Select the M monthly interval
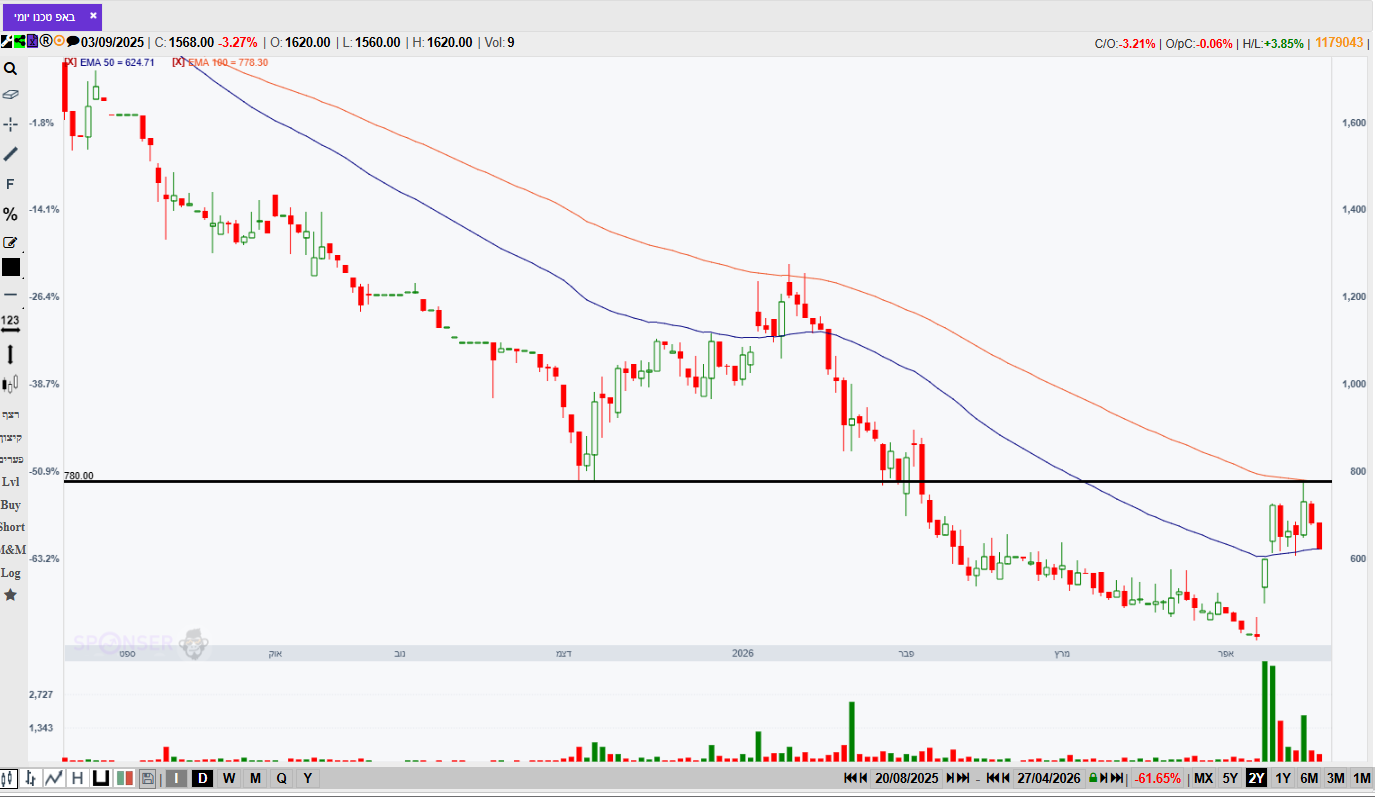This screenshot has width=1375, height=797. (x=255, y=778)
